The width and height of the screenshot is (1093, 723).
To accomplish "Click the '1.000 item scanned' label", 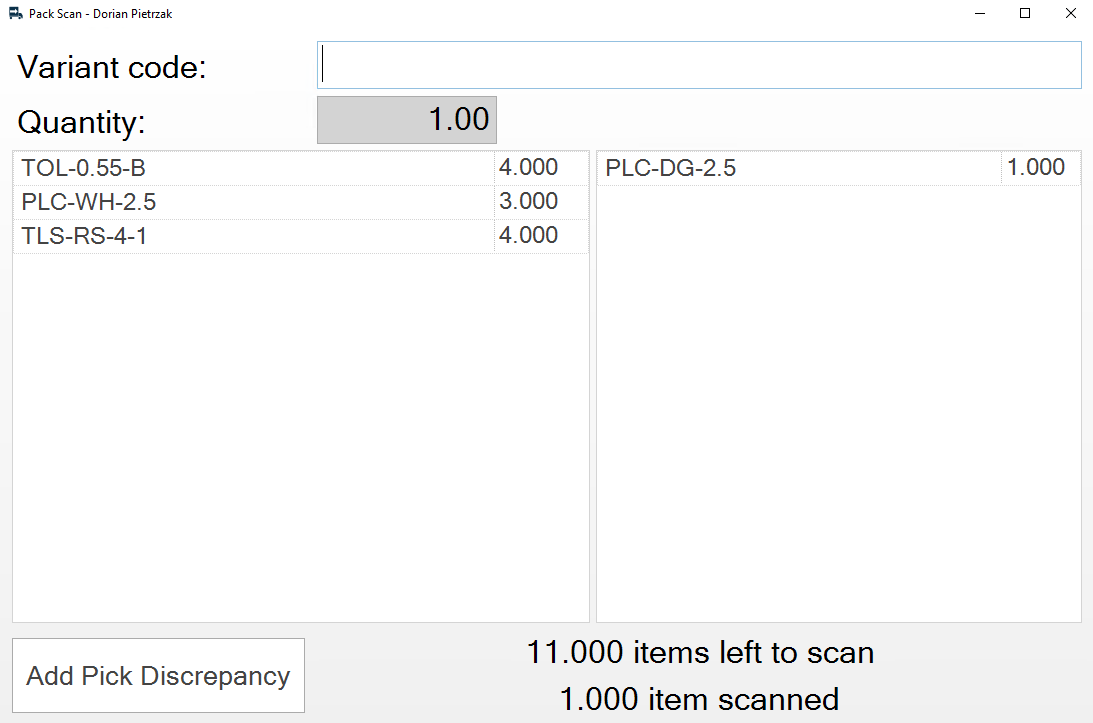I will coord(699,699).
